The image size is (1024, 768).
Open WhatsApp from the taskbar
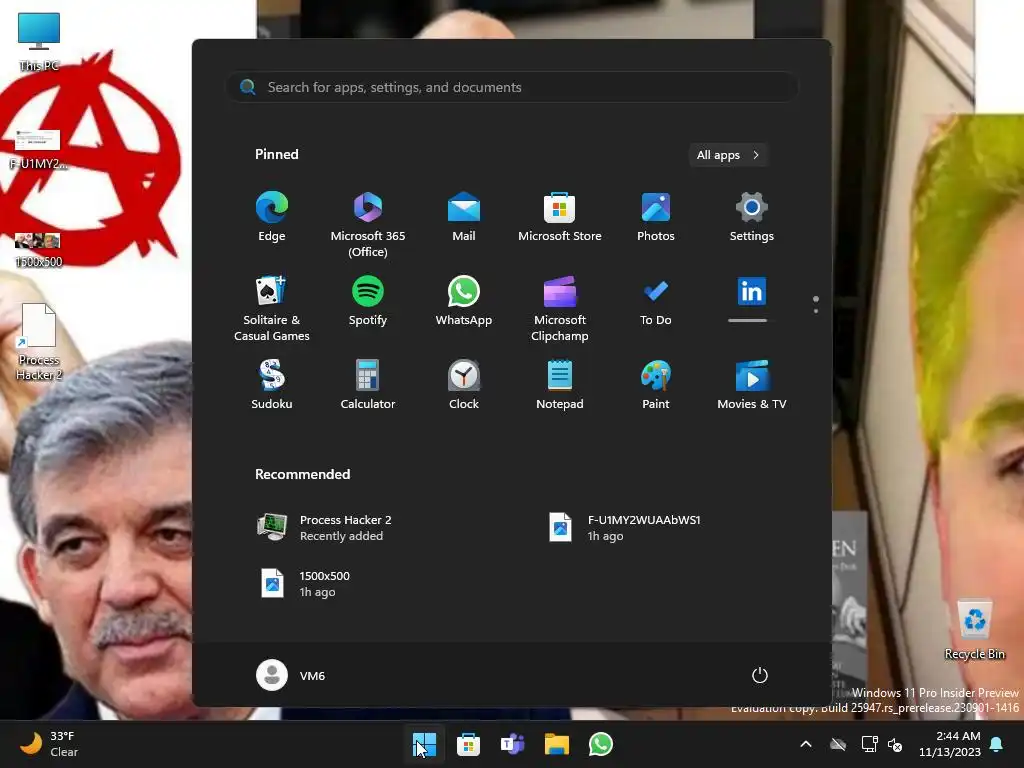(x=601, y=744)
